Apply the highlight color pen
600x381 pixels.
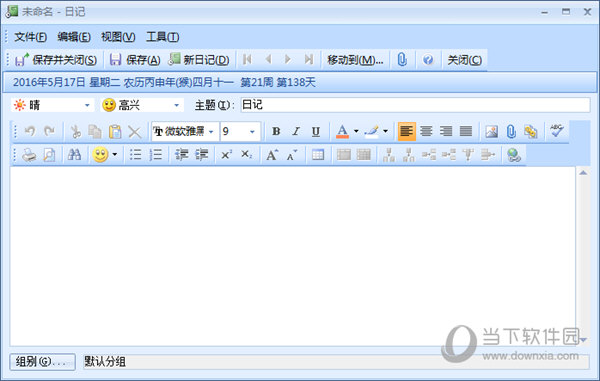[x=372, y=132]
